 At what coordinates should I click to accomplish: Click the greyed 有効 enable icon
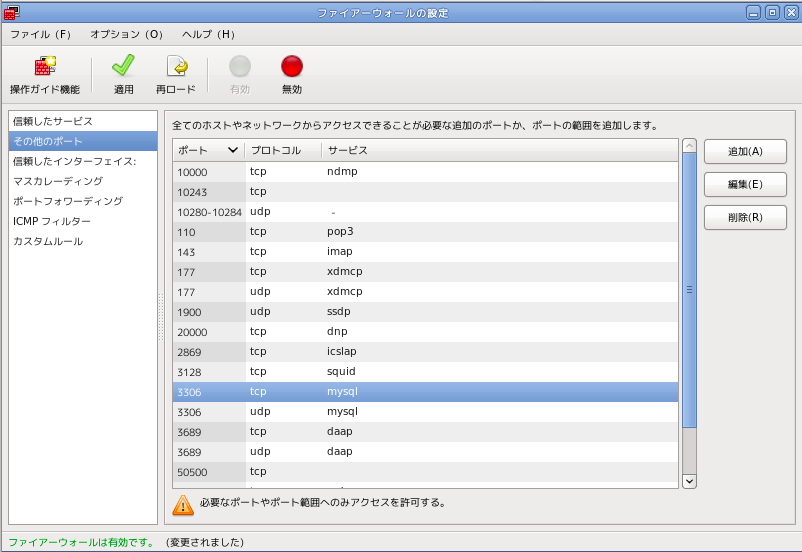click(240, 67)
